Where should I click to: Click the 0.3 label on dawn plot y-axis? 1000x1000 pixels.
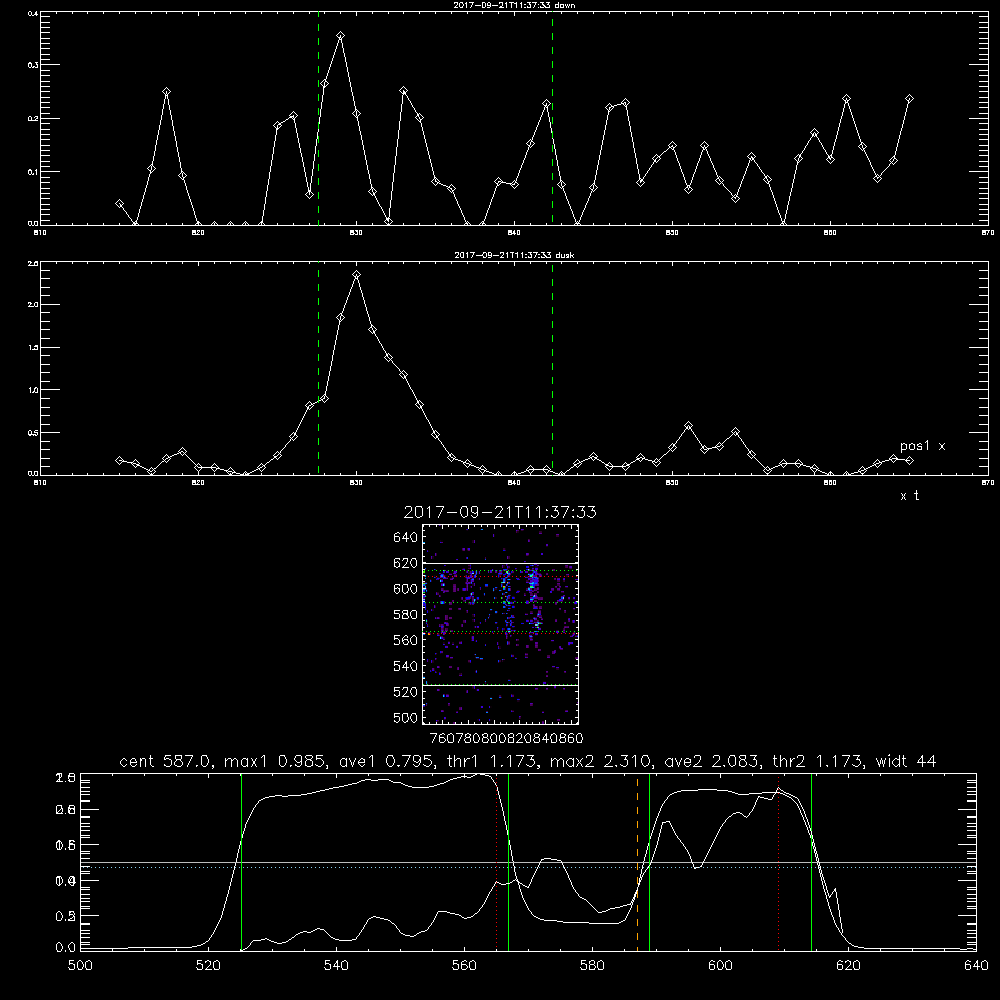(x=33, y=65)
